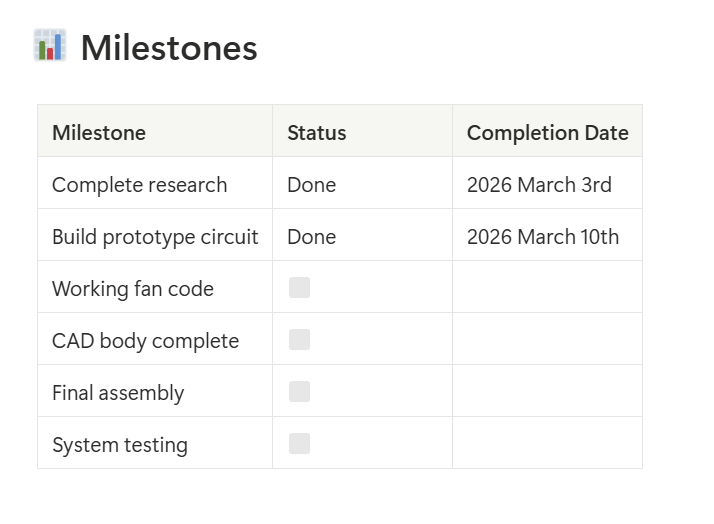Select the CAD body complete cell
The width and height of the screenshot is (714, 524).
click(145, 341)
